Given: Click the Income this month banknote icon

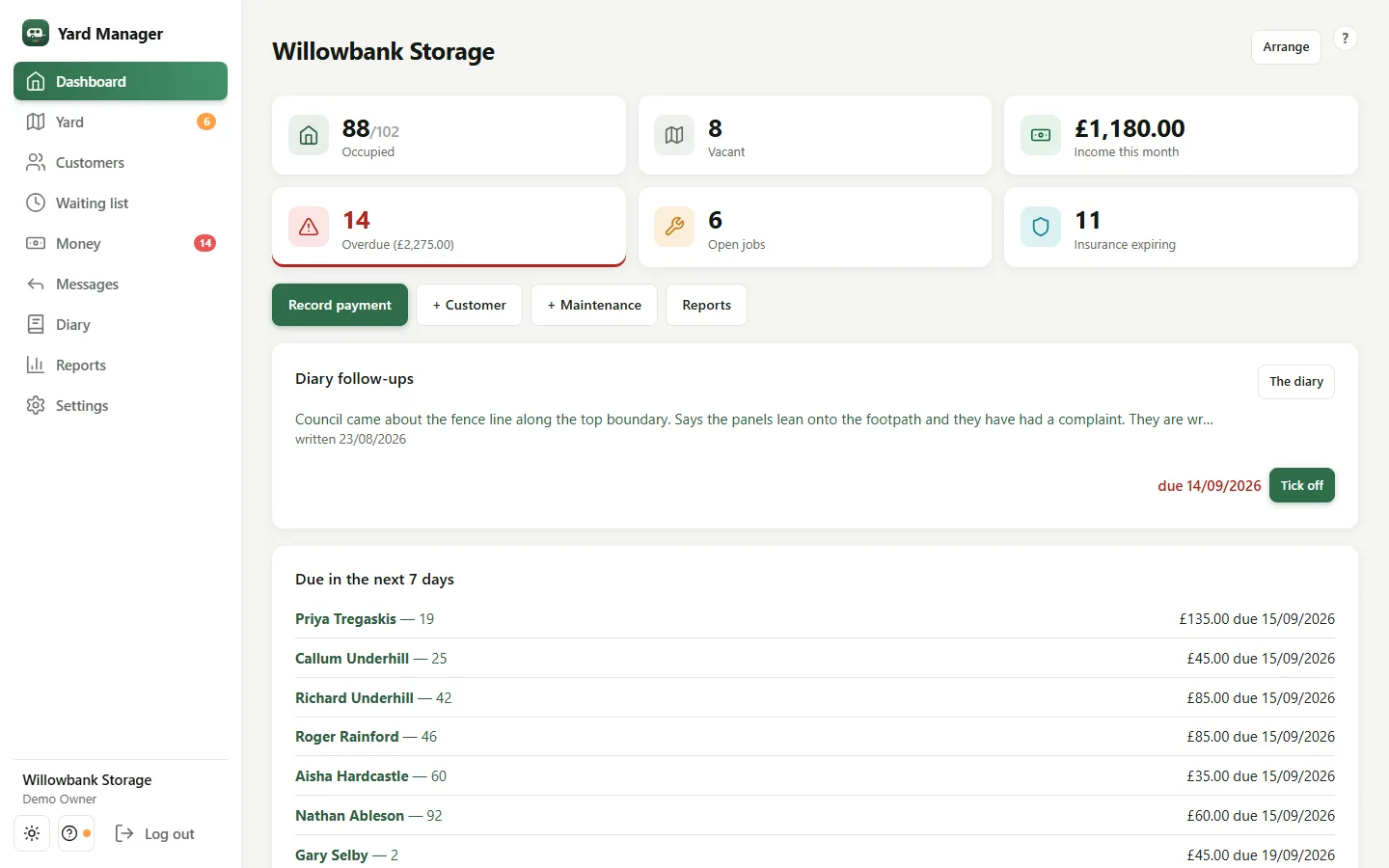Looking at the screenshot, I should pyautogui.click(x=1041, y=135).
